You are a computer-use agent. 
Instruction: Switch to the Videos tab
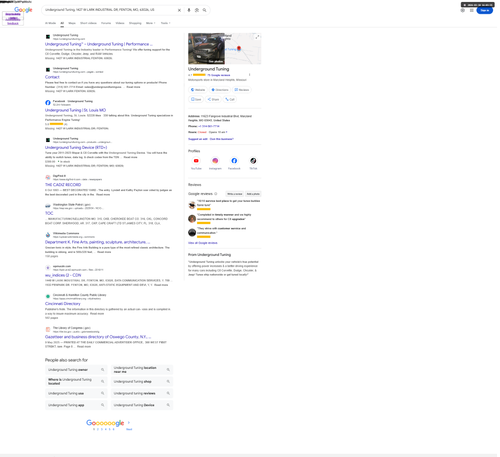[120, 23]
